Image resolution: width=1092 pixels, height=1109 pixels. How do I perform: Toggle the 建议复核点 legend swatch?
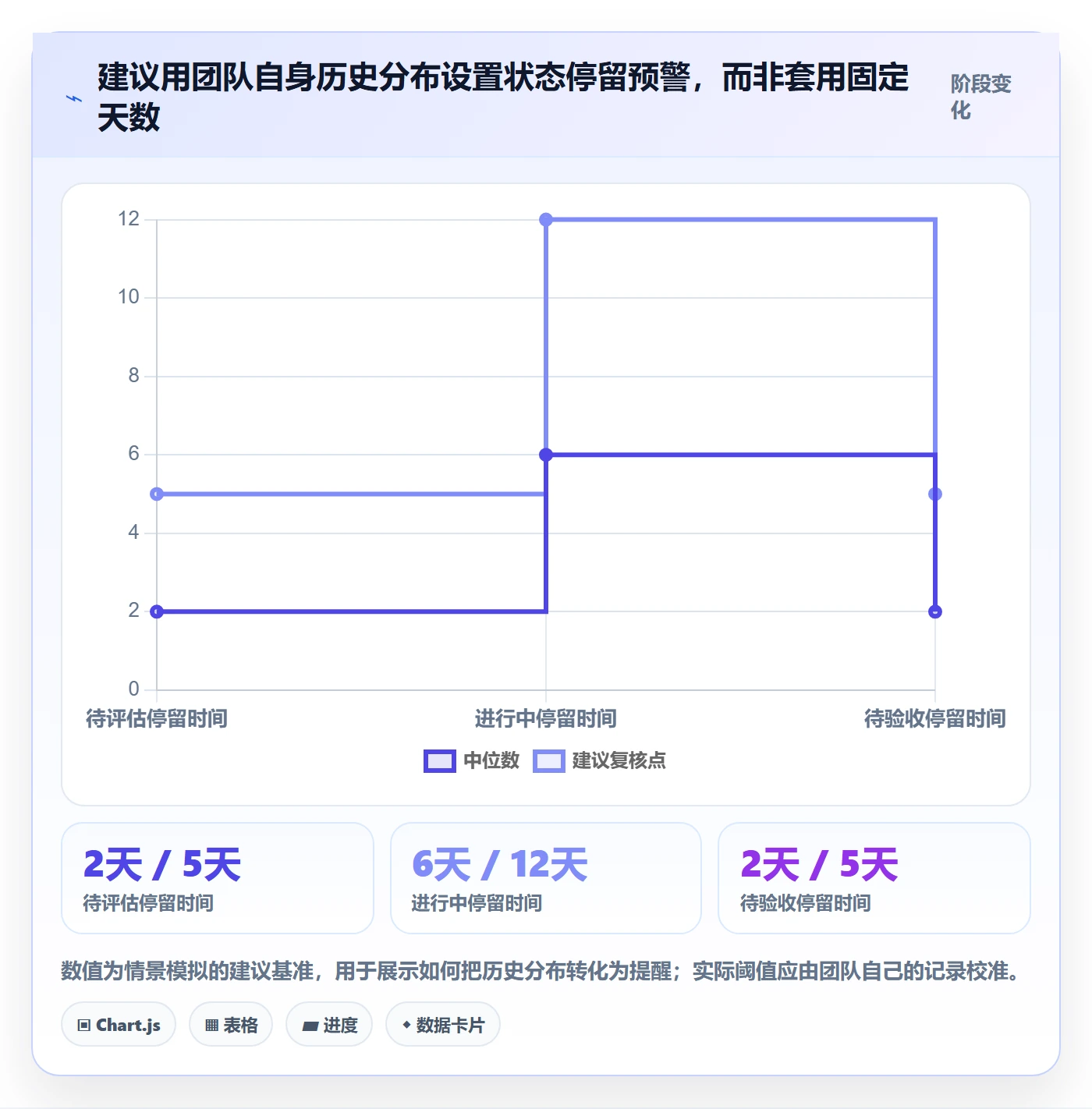[549, 761]
